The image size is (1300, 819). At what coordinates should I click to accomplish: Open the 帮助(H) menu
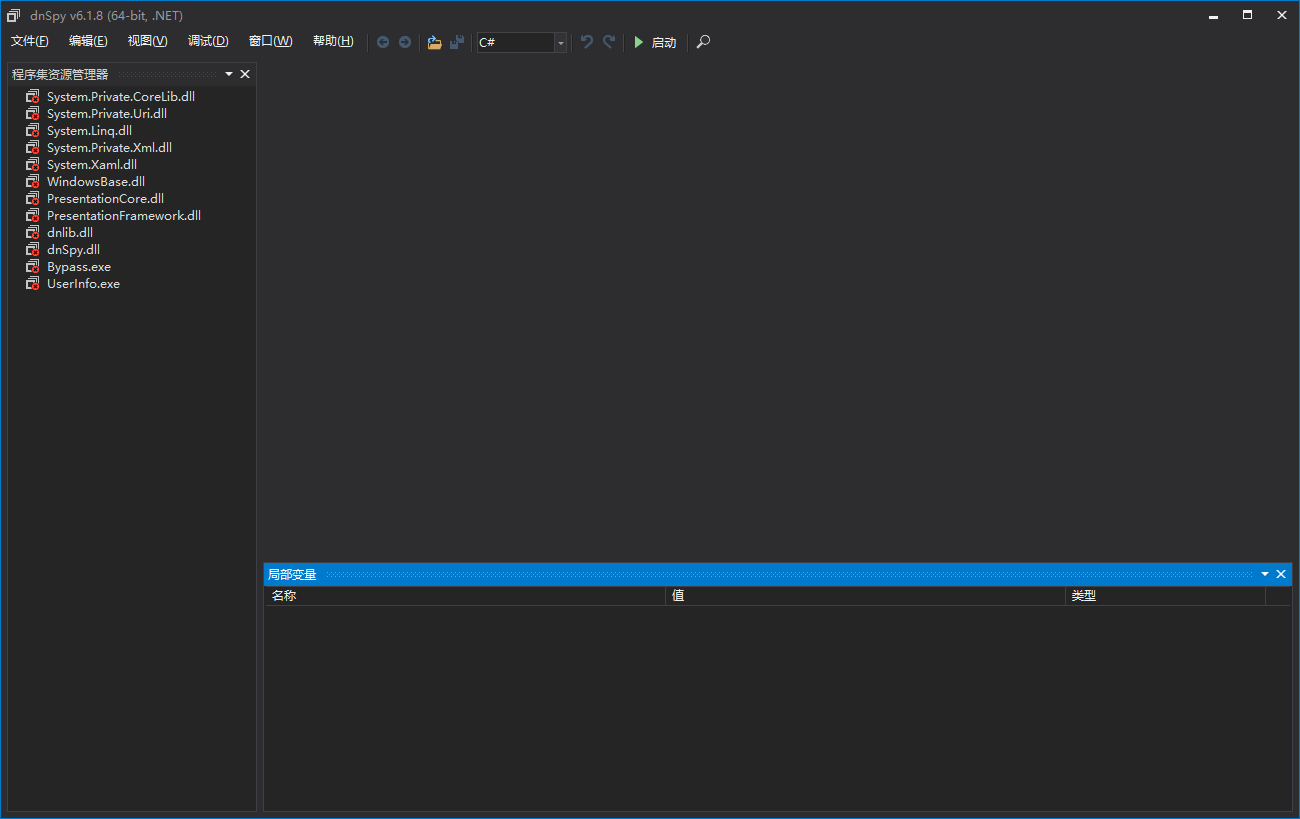333,41
